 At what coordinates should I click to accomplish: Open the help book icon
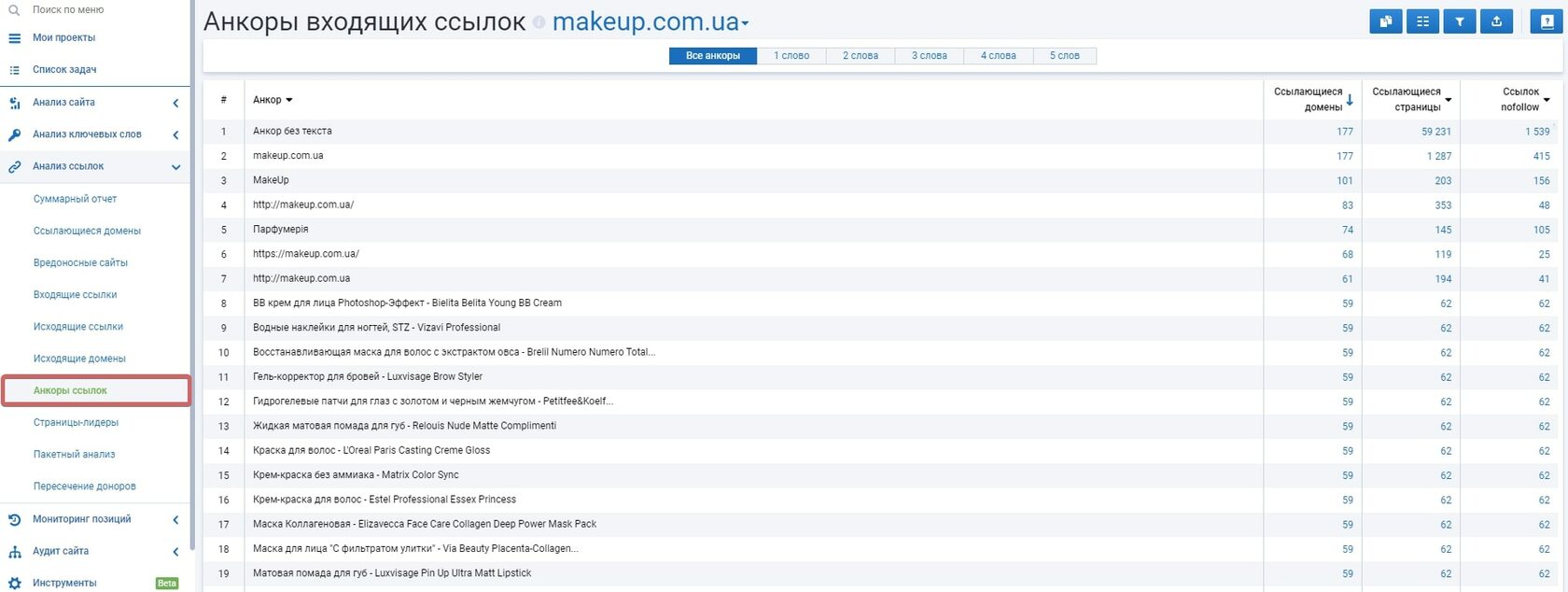click(x=1547, y=21)
